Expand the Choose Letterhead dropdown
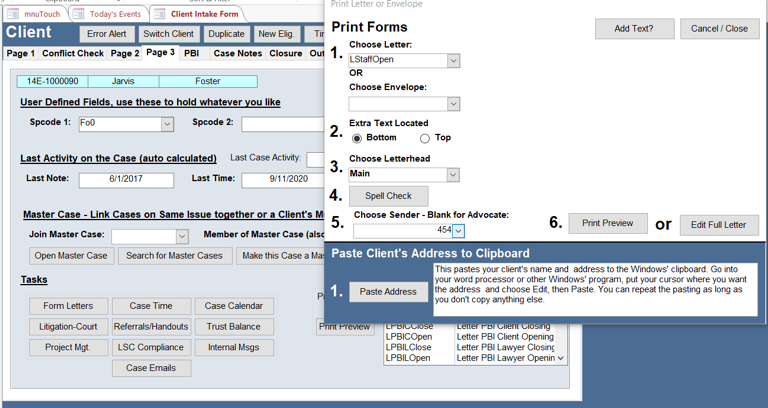Screen dimensions: 768x408 click(x=453, y=175)
